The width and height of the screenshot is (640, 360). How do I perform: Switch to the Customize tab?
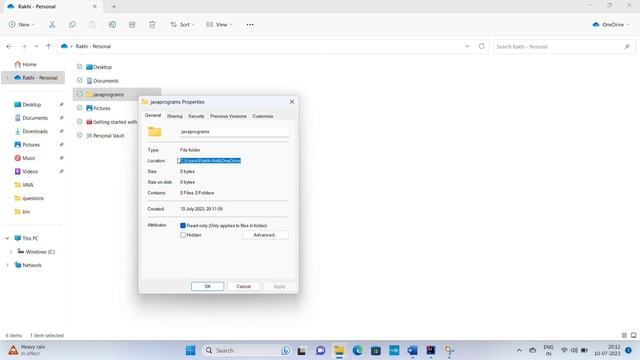point(263,116)
